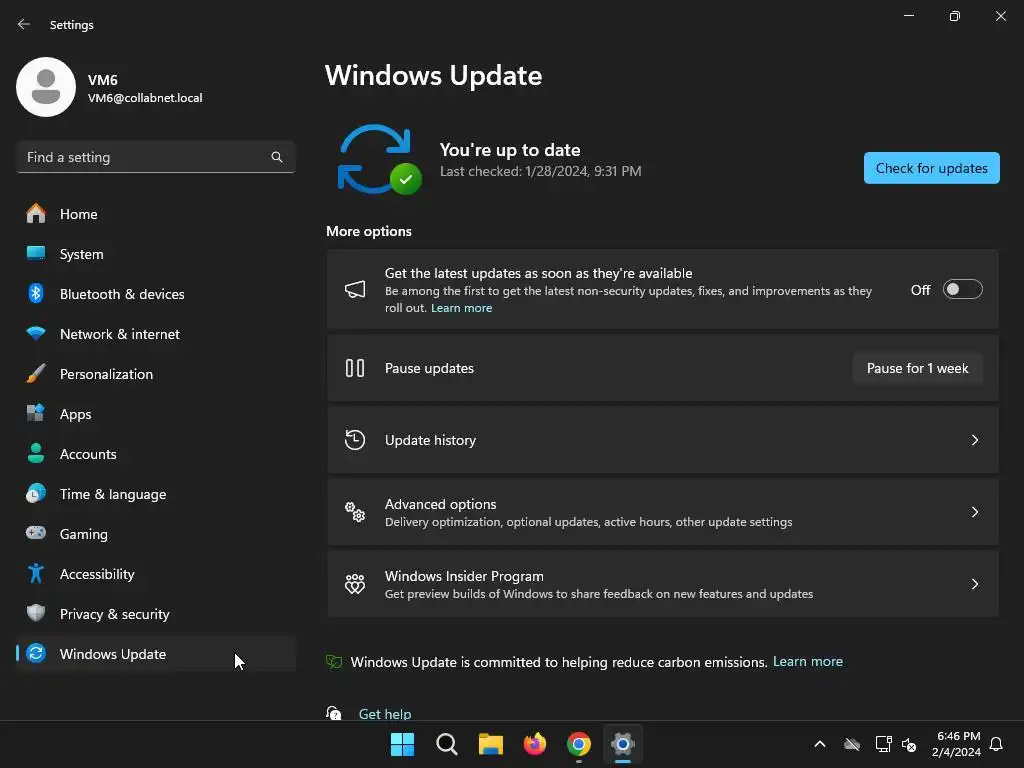Viewport: 1024px width, 768px height.
Task: Click the Find a setting search box
Action: pos(156,157)
